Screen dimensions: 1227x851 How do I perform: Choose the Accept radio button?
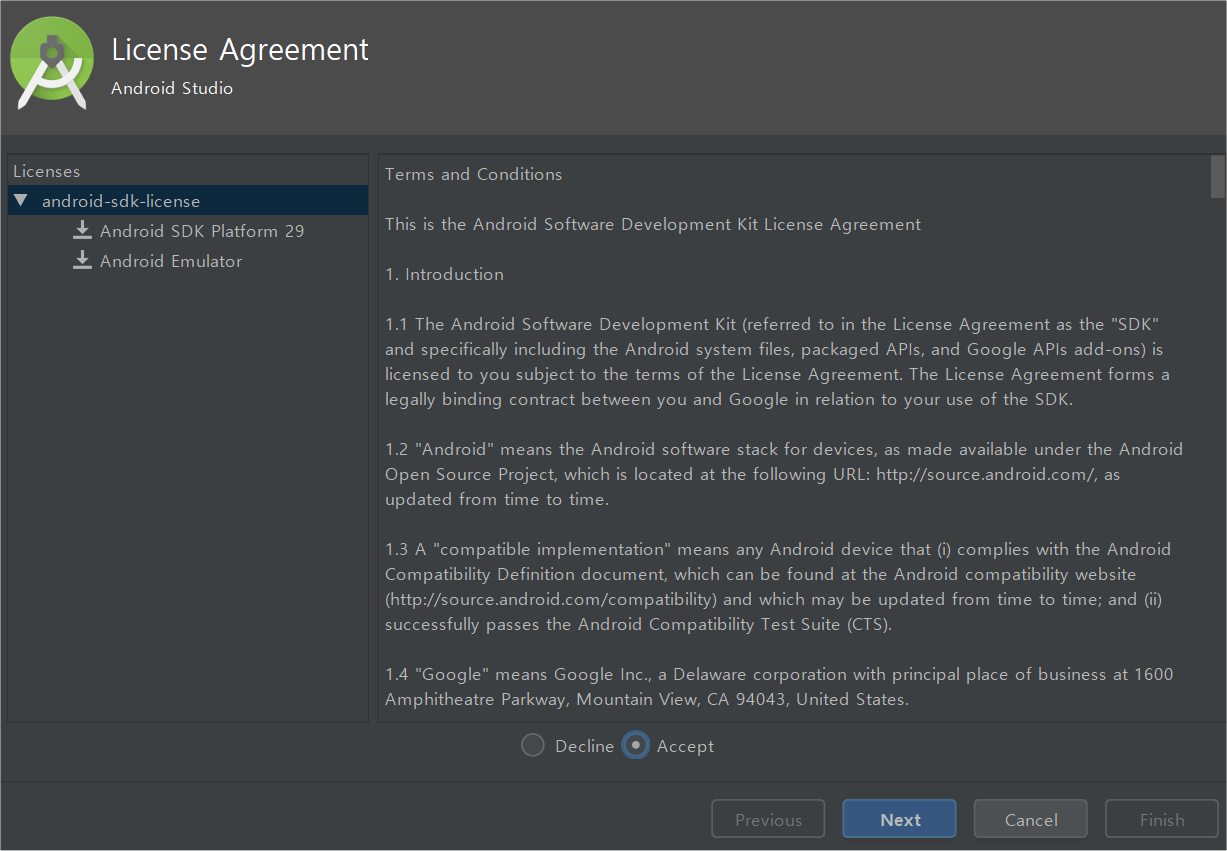click(x=635, y=746)
